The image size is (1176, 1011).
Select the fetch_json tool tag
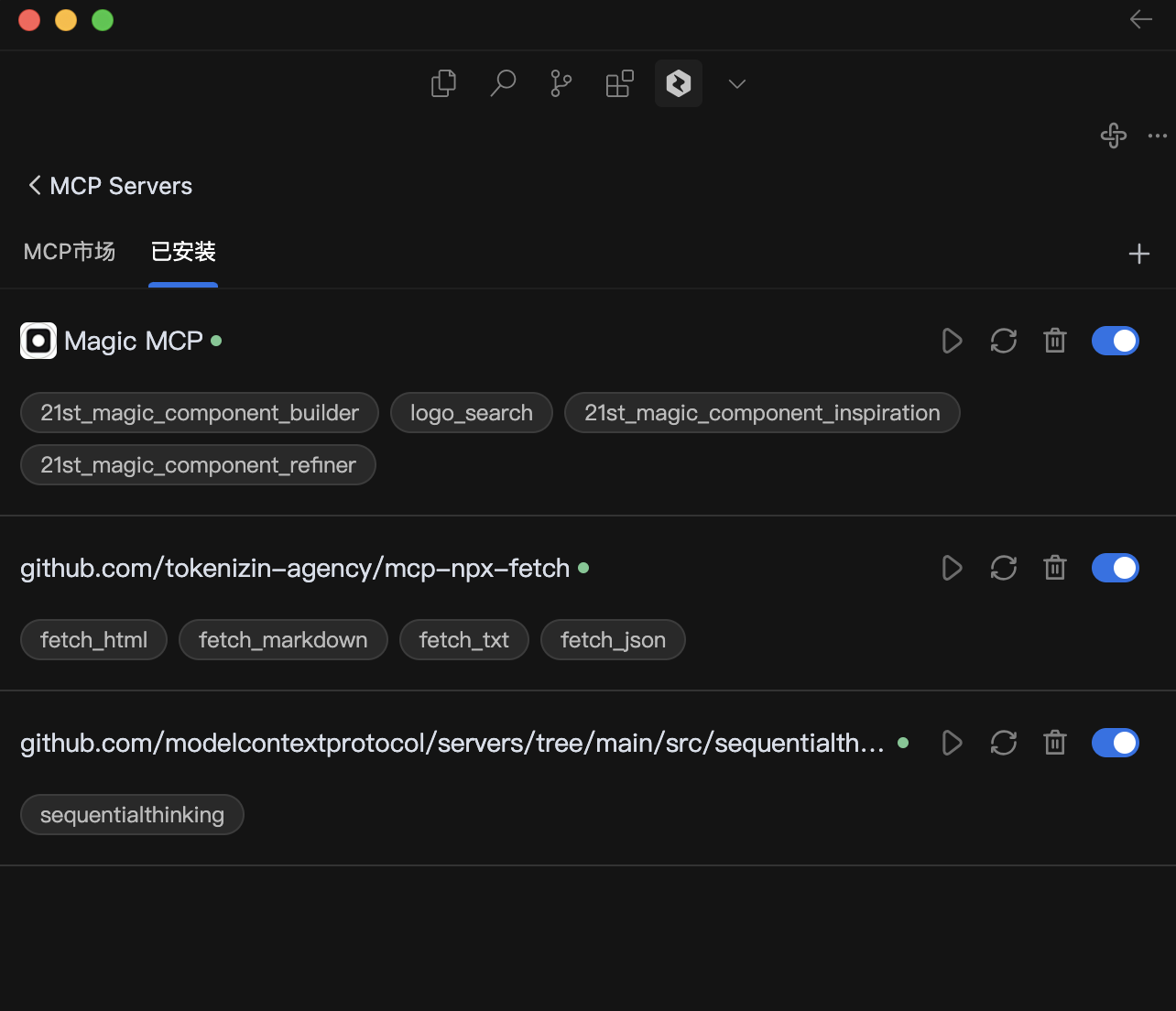pos(613,640)
